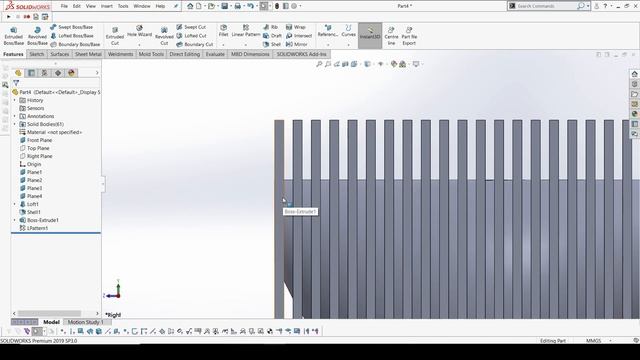Click the Zoom to Fit view icon
The image size is (640, 360).
pos(319,64)
